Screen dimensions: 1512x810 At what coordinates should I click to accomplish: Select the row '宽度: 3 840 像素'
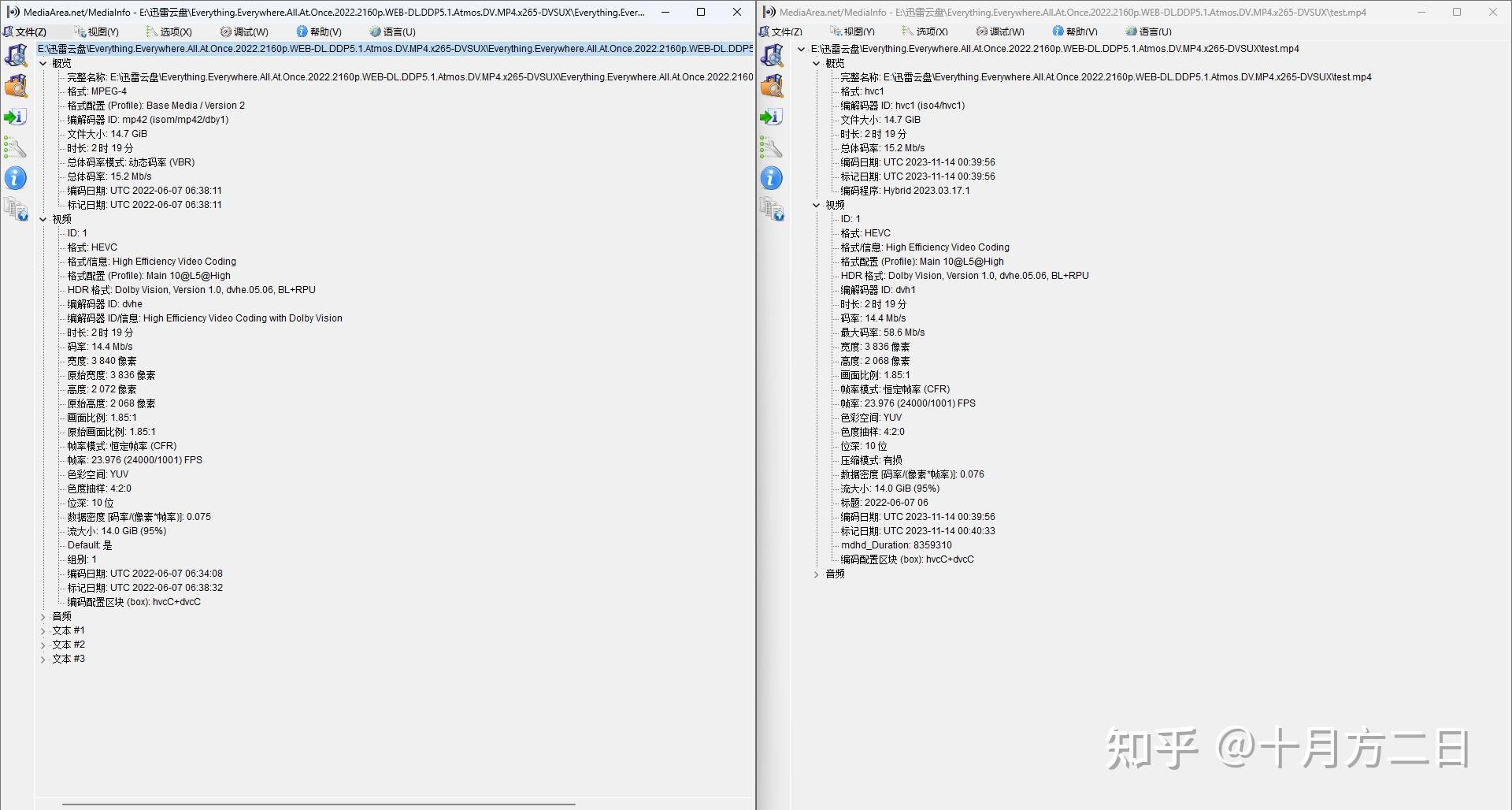tap(102, 361)
